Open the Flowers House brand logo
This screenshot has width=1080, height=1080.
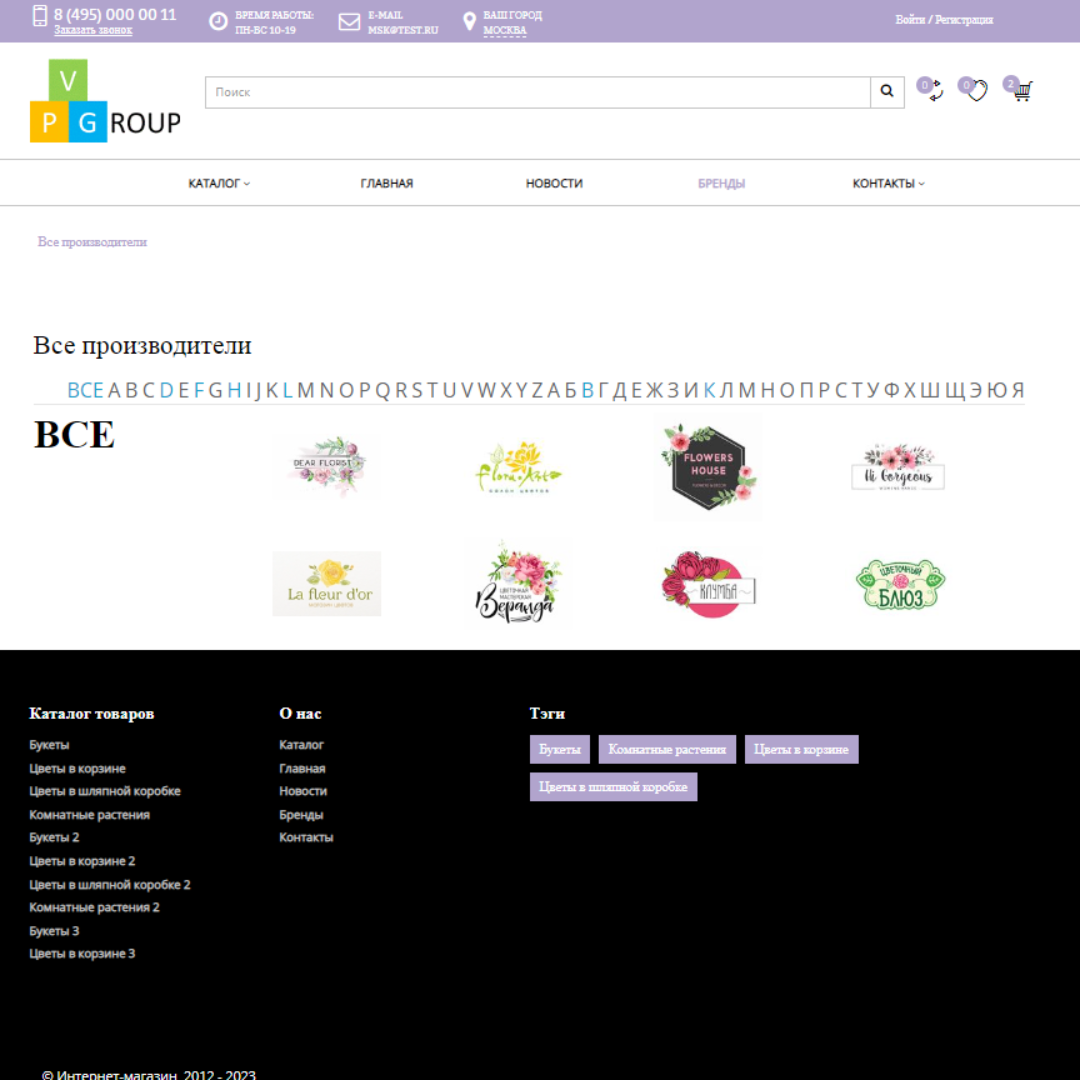point(708,467)
